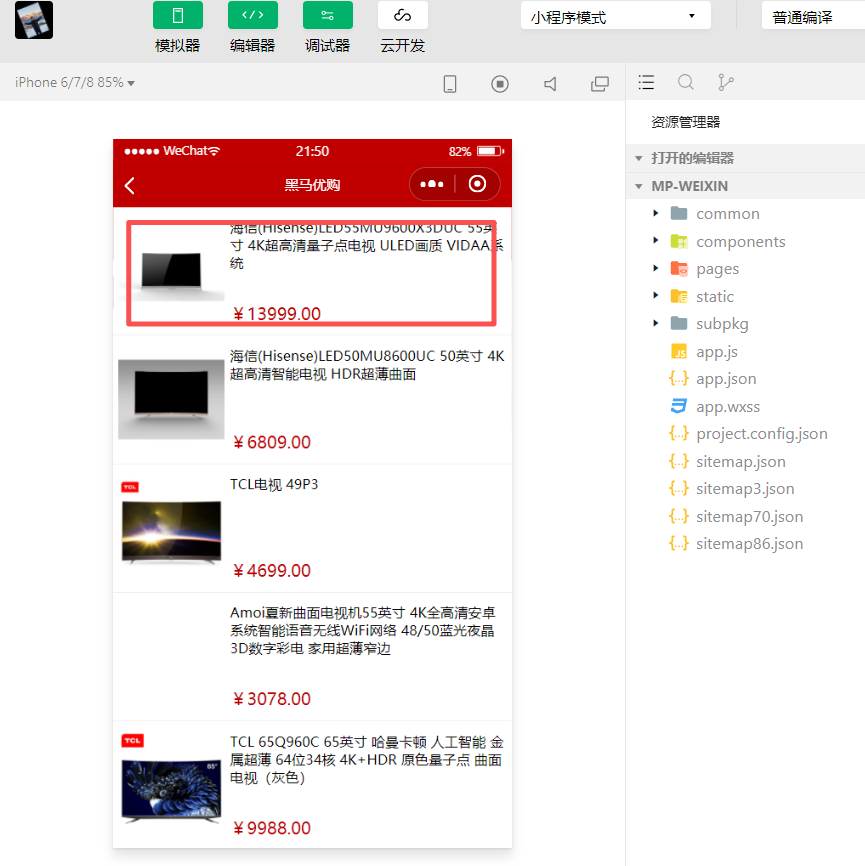Image resolution: width=865 pixels, height=866 pixels.
Task: Toggle the simulator panel button
Action: [x=177, y=15]
